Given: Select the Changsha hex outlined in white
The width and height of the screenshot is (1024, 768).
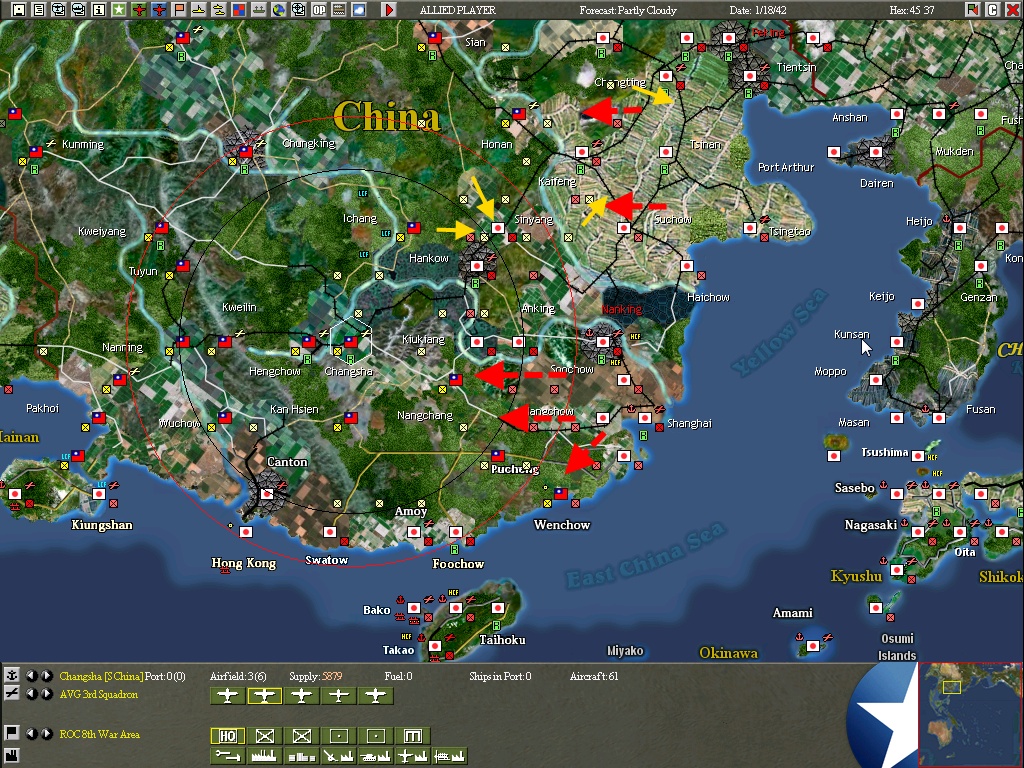Looking at the screenshot, I should coord(351,341).
